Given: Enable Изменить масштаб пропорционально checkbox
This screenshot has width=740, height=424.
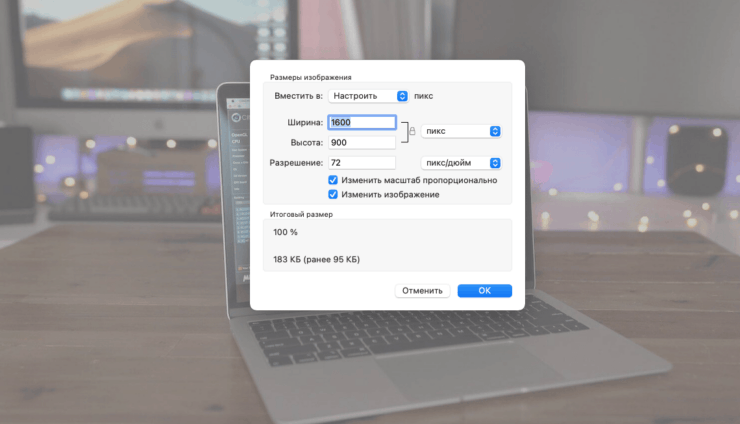Looking at the screenshot, I should (333, 180).
